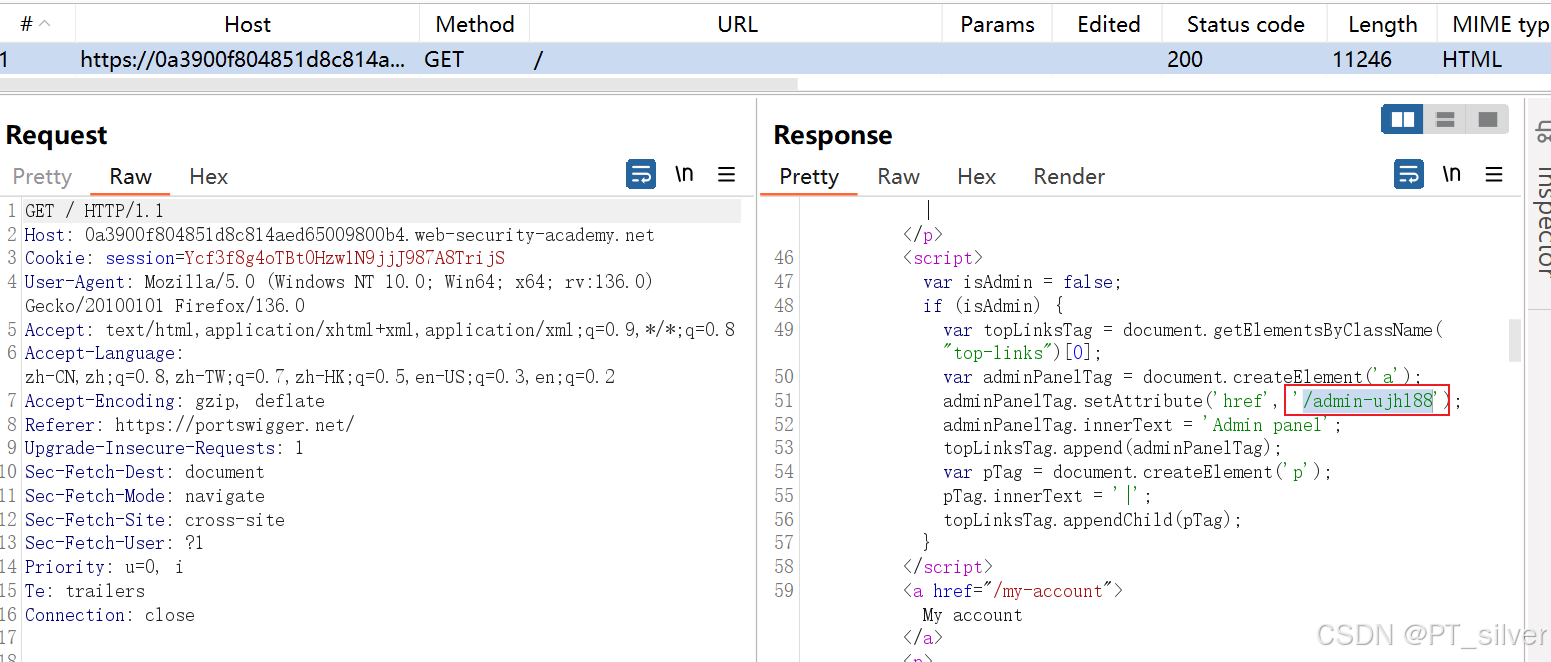1551x662 pixels.
Task: Click the Upgrade-Insecure-Requests header line
Action: coord(165,448)
